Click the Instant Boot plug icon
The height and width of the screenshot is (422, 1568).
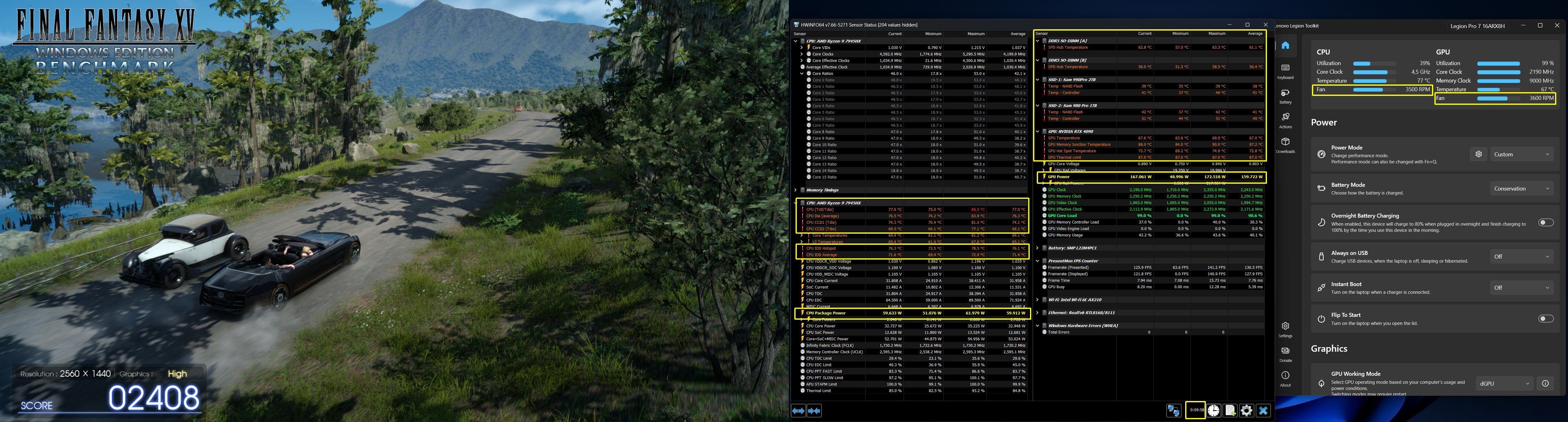click(x=1322, y=288)
